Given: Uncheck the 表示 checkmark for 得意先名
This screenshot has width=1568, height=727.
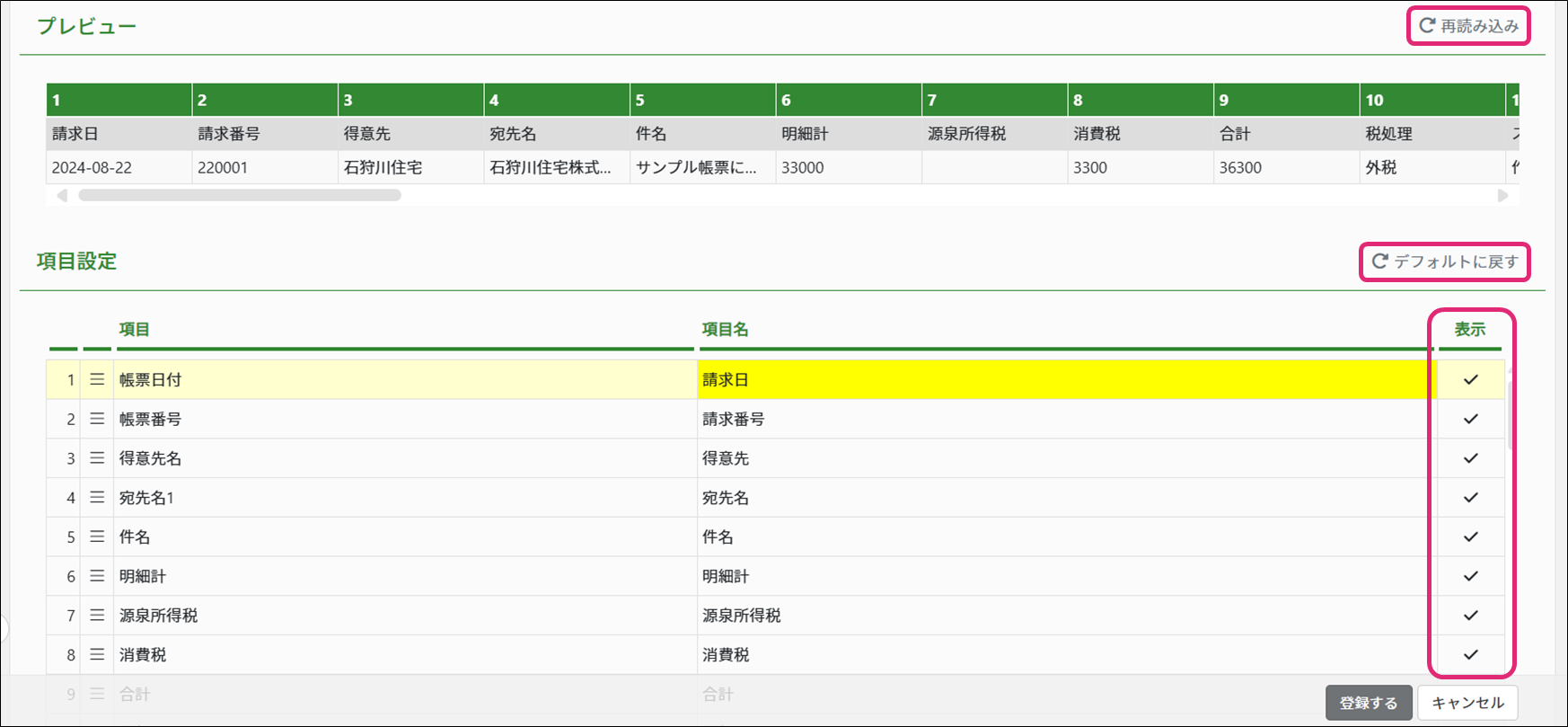Looking at the screenshot, I should (x=1470, y=458).
